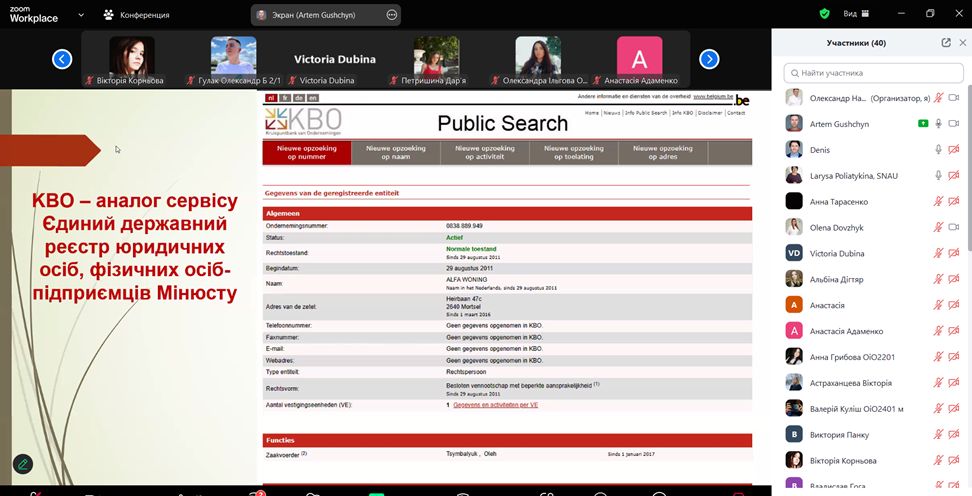Click Home link on KBO page

(x=592, y=113)
